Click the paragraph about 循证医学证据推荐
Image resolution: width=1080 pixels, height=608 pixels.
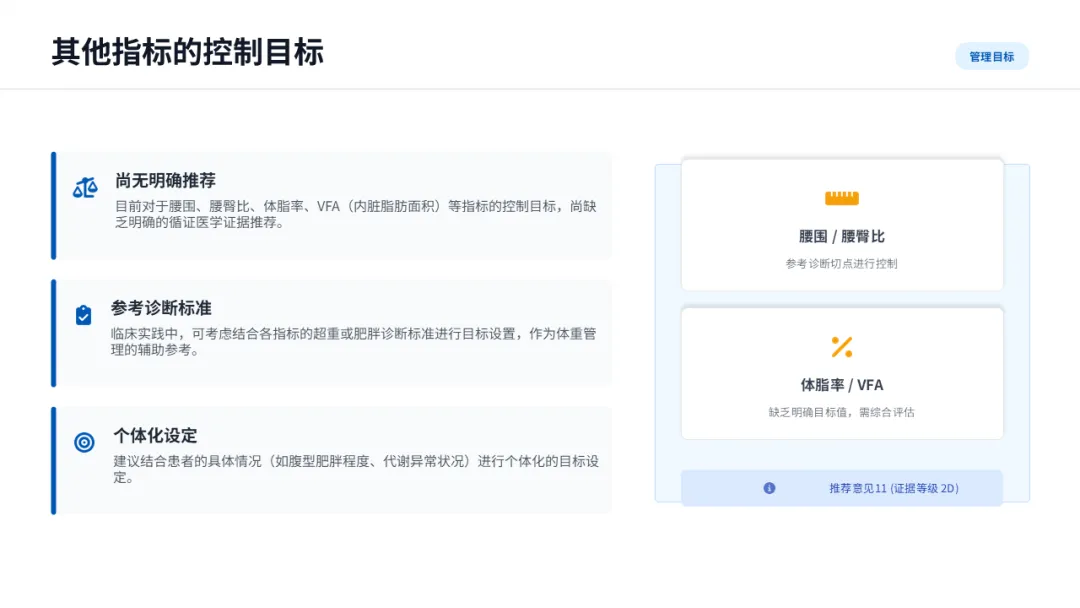pyautogui.click(x=355, y=214)
